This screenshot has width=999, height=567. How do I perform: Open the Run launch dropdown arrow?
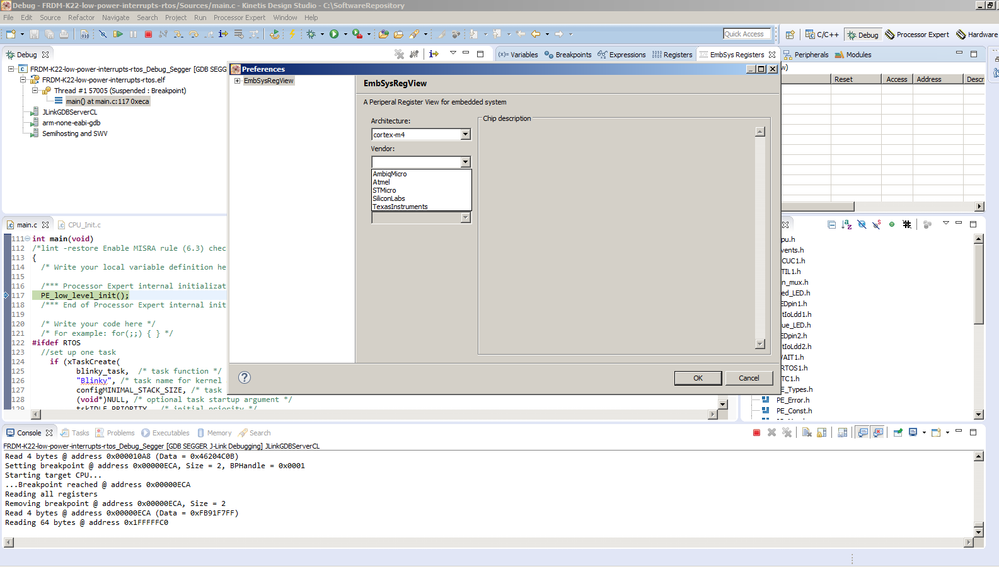pyautogui.click(x=345, y=34)
